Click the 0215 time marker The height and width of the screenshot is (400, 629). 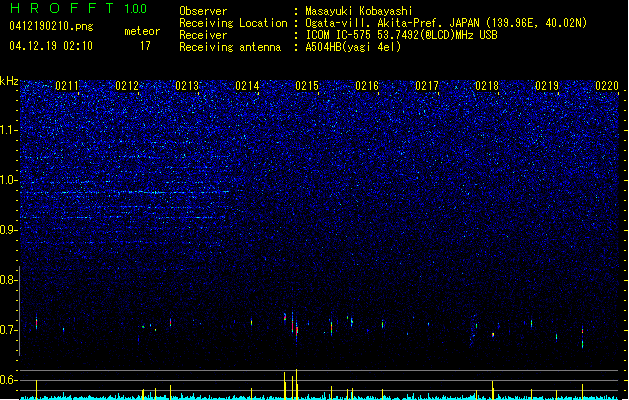(307, 86)
